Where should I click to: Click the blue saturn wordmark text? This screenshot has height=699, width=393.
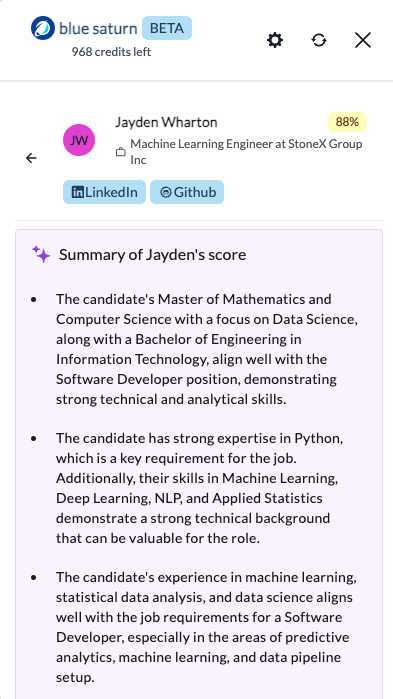coord(98,29)
